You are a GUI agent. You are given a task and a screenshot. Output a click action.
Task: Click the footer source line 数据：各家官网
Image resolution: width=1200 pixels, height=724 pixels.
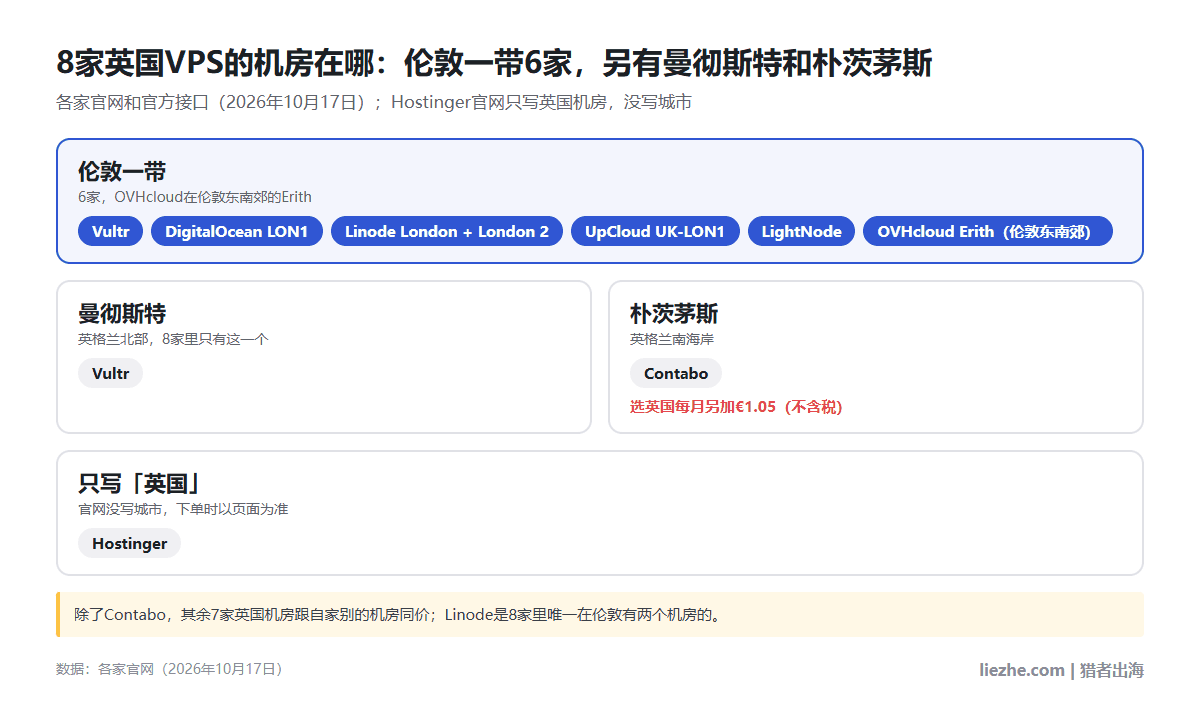[x=172, y=669]
